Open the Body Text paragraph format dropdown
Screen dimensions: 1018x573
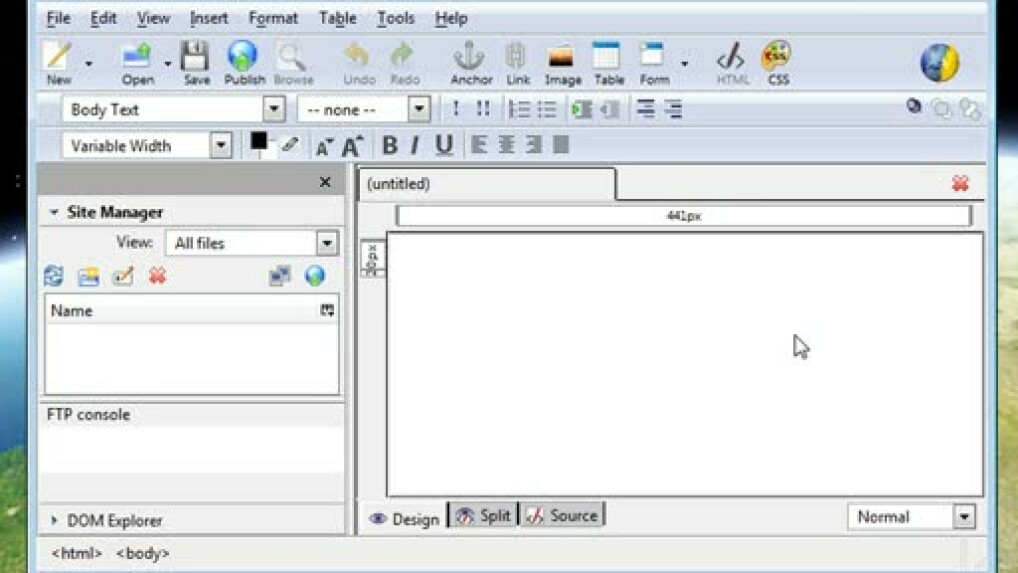[x=274, y=109]
